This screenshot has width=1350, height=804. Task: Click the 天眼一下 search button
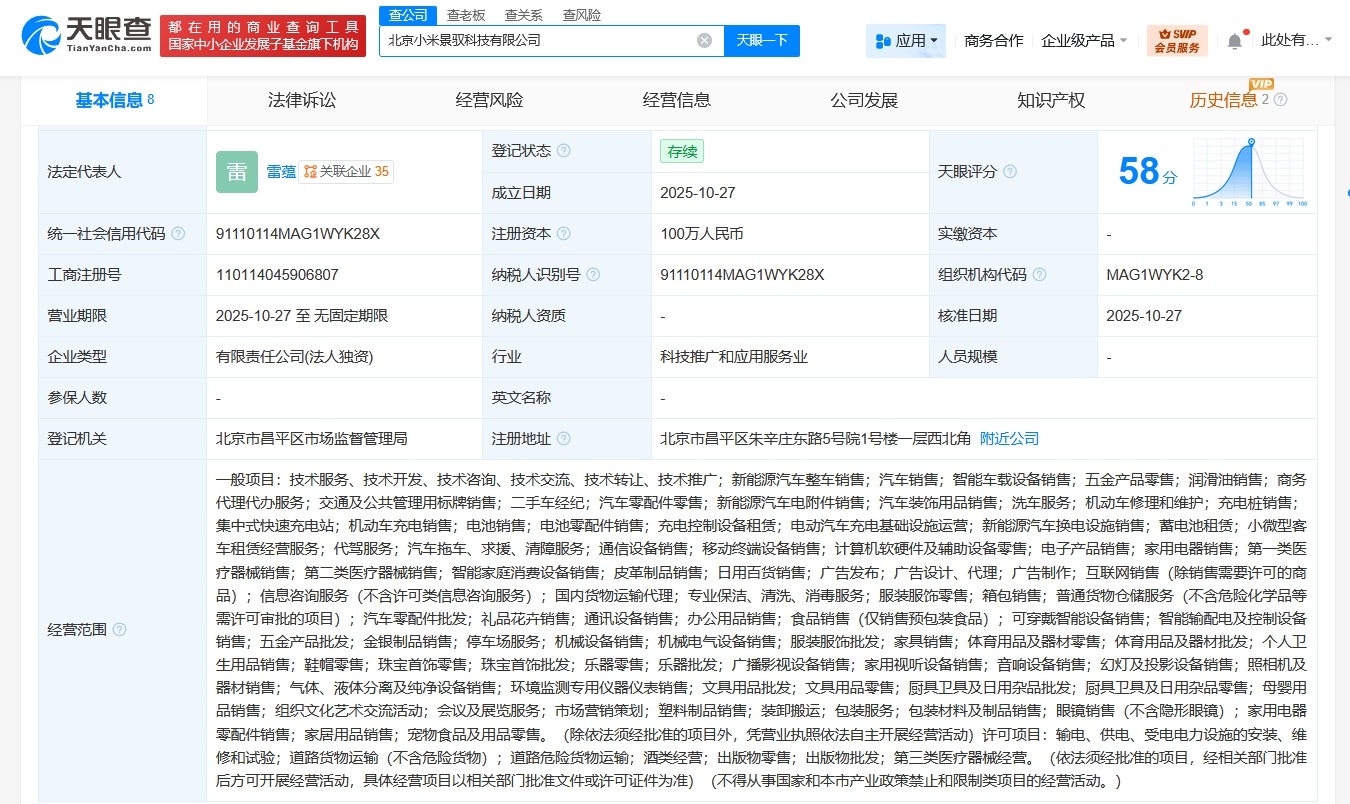pos(761,40)
